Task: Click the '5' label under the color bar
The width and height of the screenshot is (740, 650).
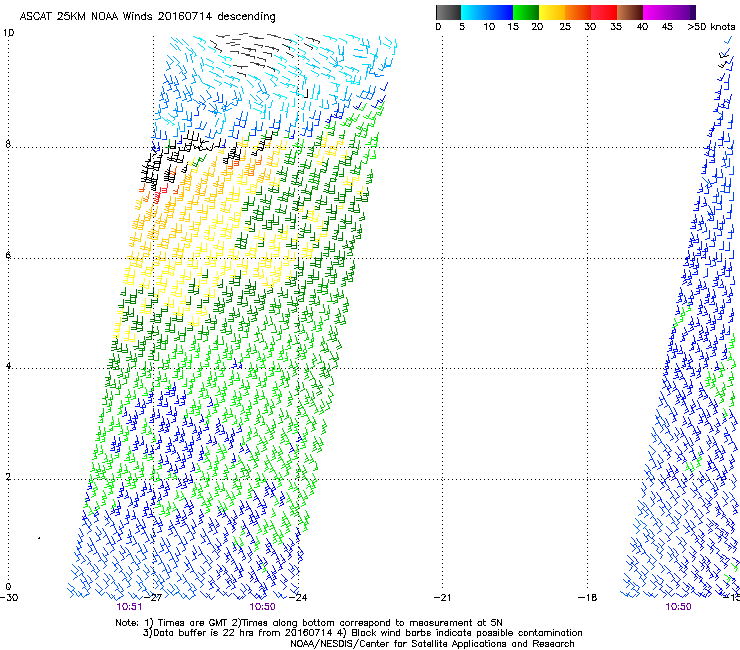Action: 462,27
